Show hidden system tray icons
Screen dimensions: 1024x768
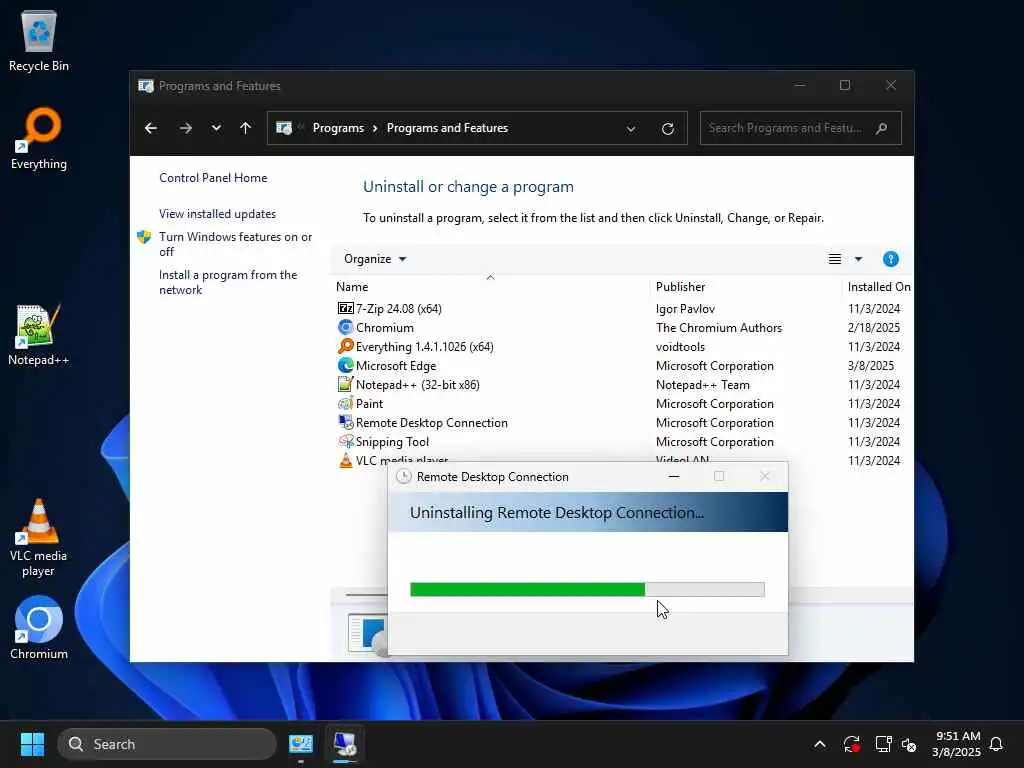(820, 744)
